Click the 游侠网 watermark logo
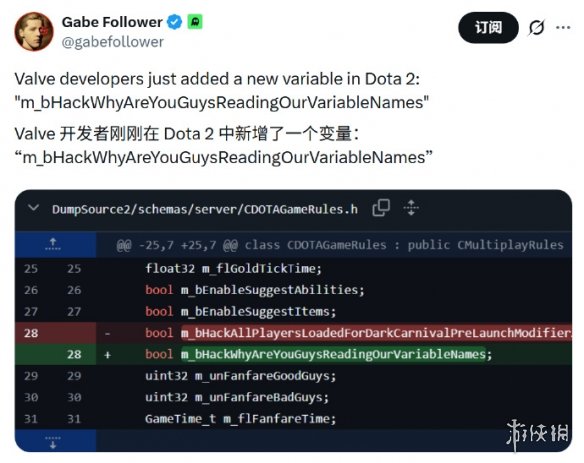The image size is (584, 463). (537, 434)
